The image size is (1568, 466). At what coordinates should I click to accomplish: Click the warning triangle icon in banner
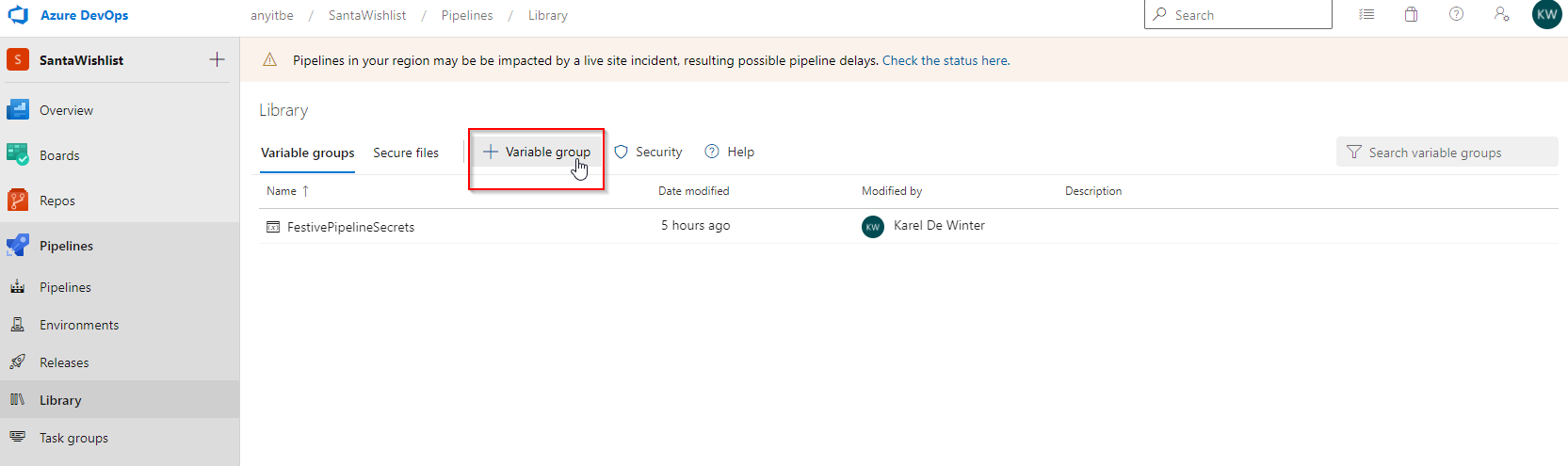coord(270,60)
